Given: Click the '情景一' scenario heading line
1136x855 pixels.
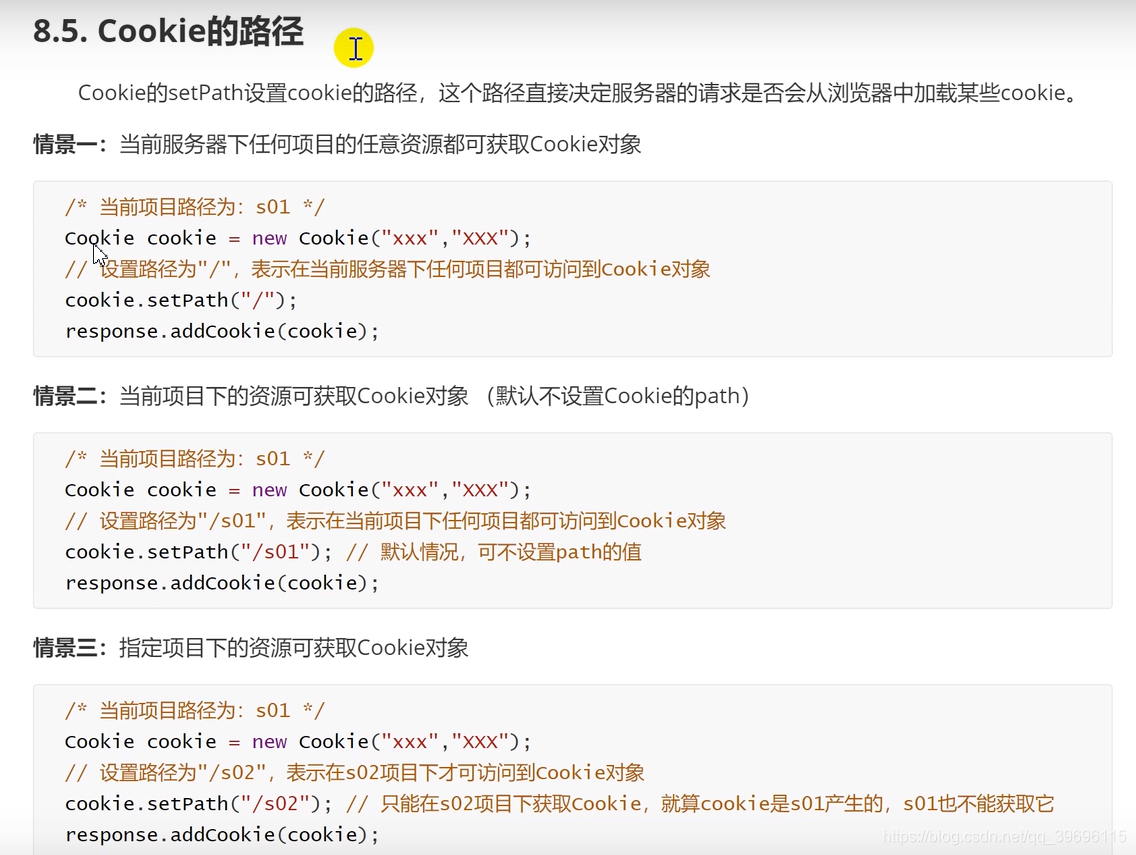Looking at the screenshot, I should (337, 144).
